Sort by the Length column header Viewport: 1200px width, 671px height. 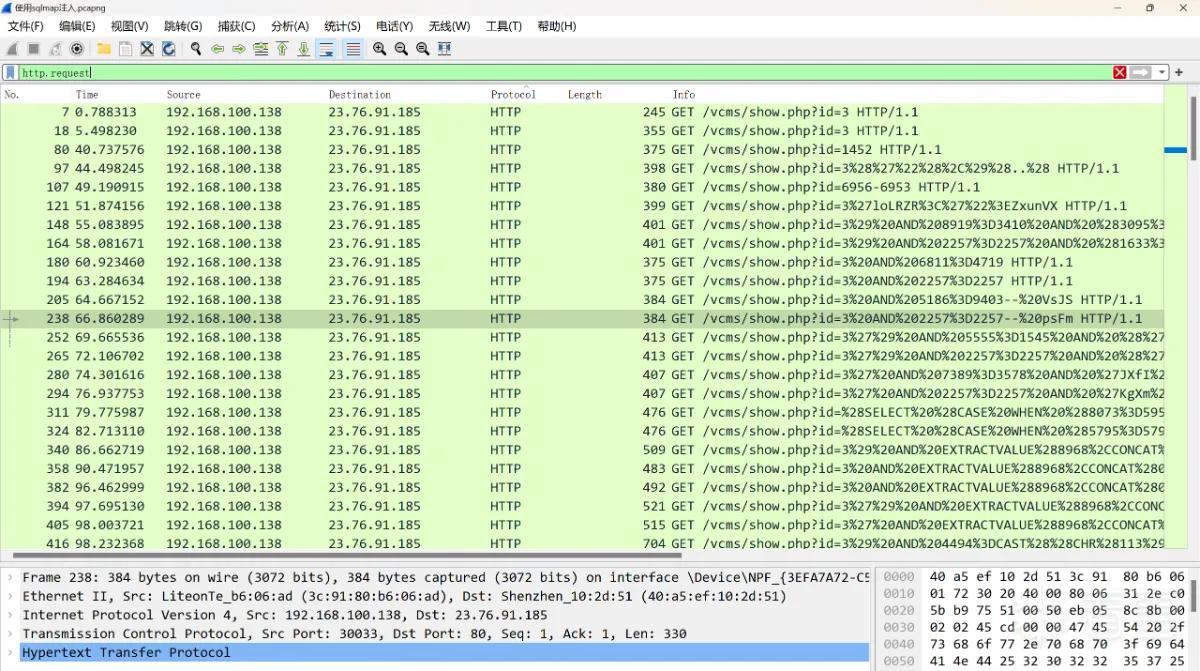(x=585, y=95)
